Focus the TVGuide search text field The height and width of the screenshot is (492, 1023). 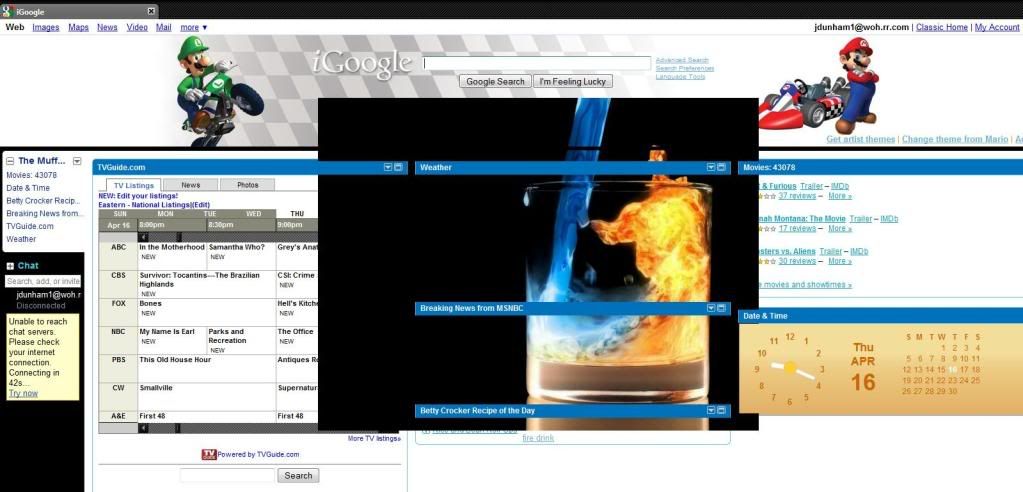pos(227,476)
